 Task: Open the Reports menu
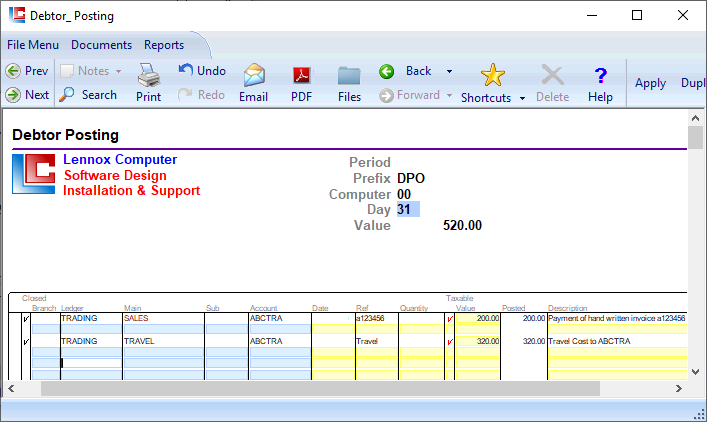click(164, 45)
